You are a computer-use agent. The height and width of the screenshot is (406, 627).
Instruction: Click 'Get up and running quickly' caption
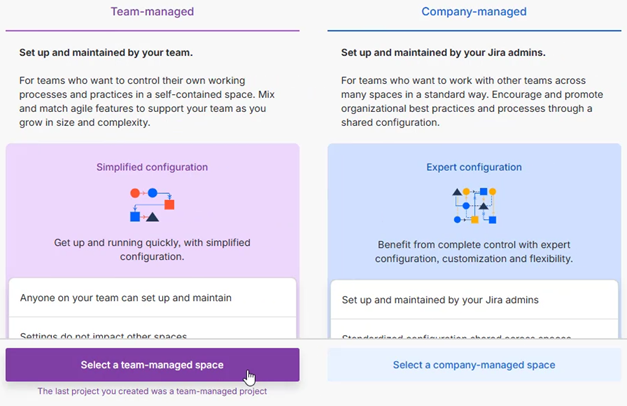coord(152,249)
